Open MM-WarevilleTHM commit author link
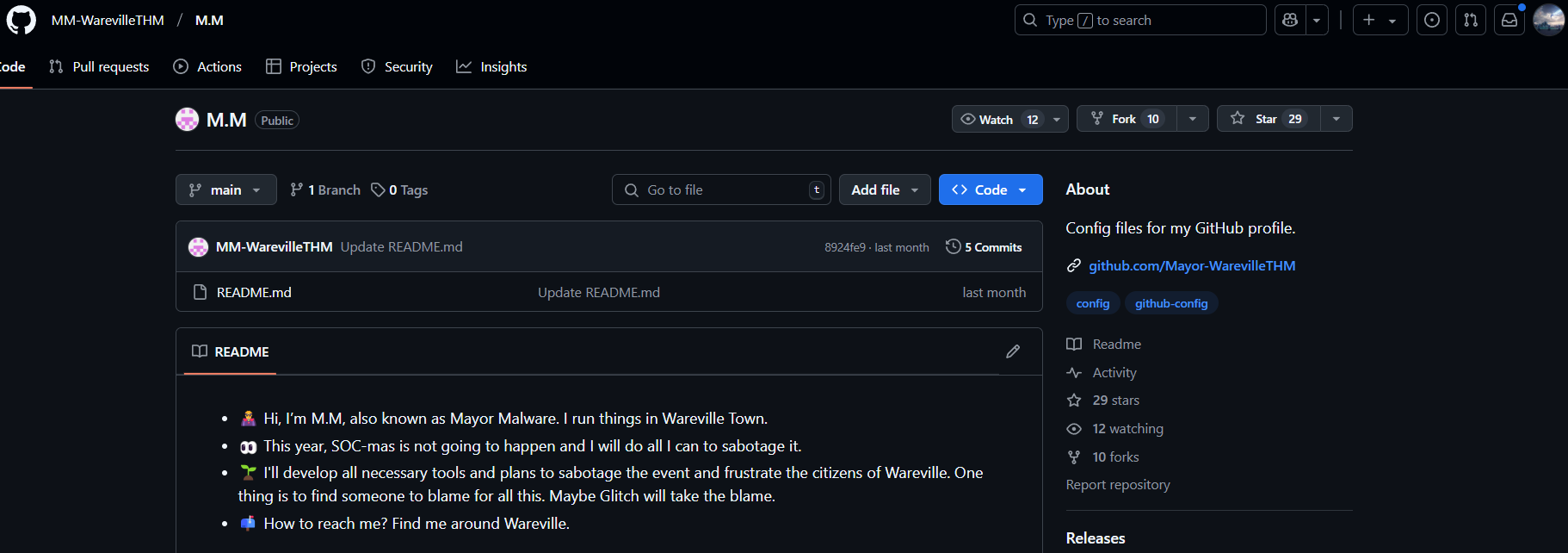 pos(275,246)
